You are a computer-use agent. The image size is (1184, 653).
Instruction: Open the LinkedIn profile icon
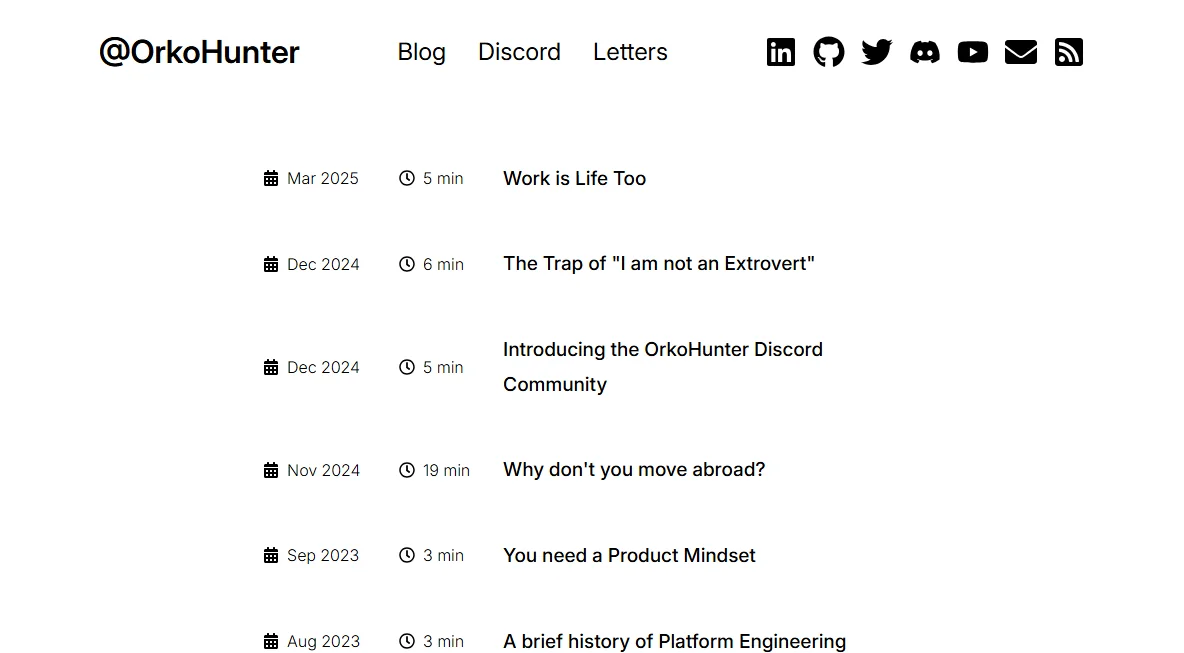pos(781,52)
